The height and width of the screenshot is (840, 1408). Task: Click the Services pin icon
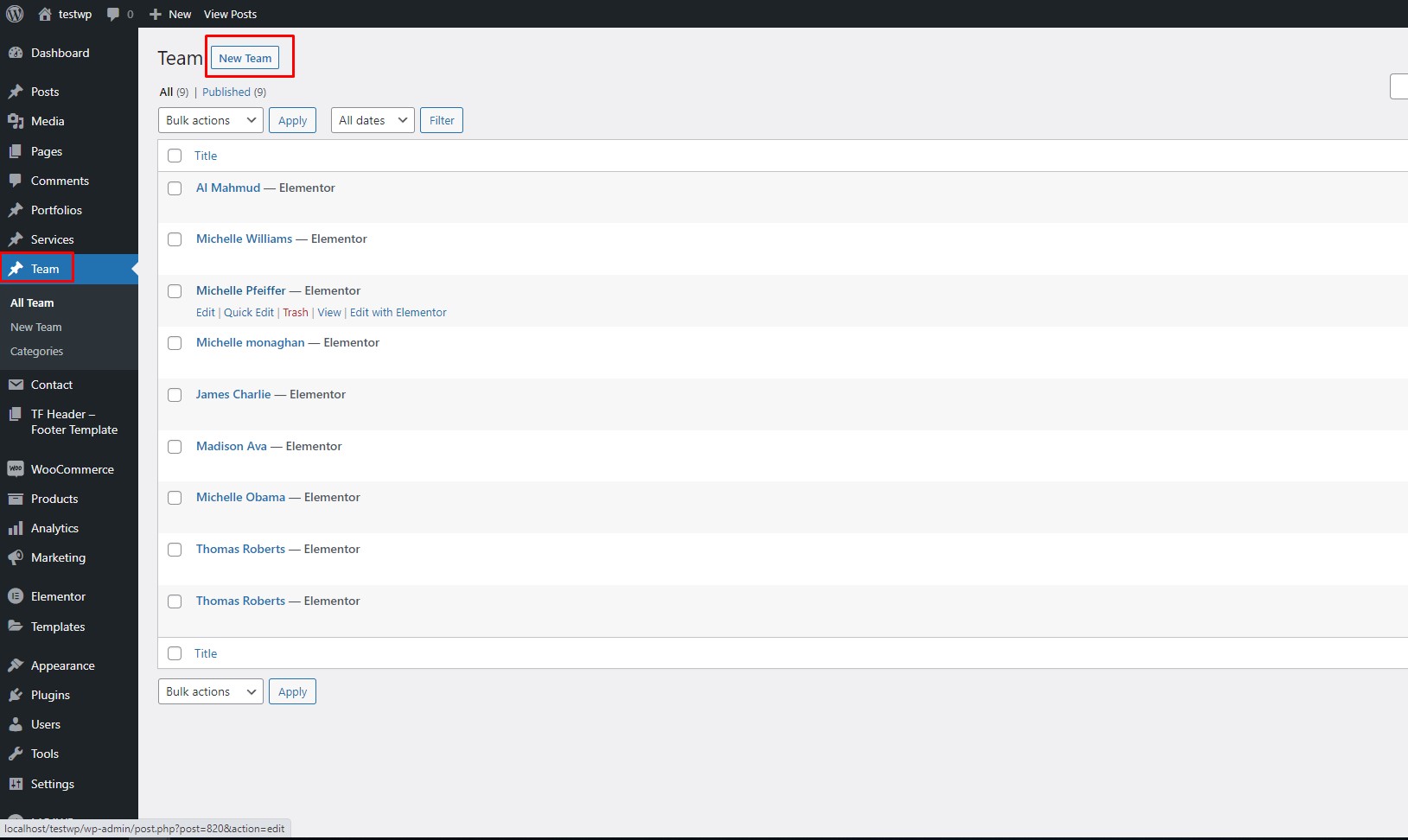point(16,239)
